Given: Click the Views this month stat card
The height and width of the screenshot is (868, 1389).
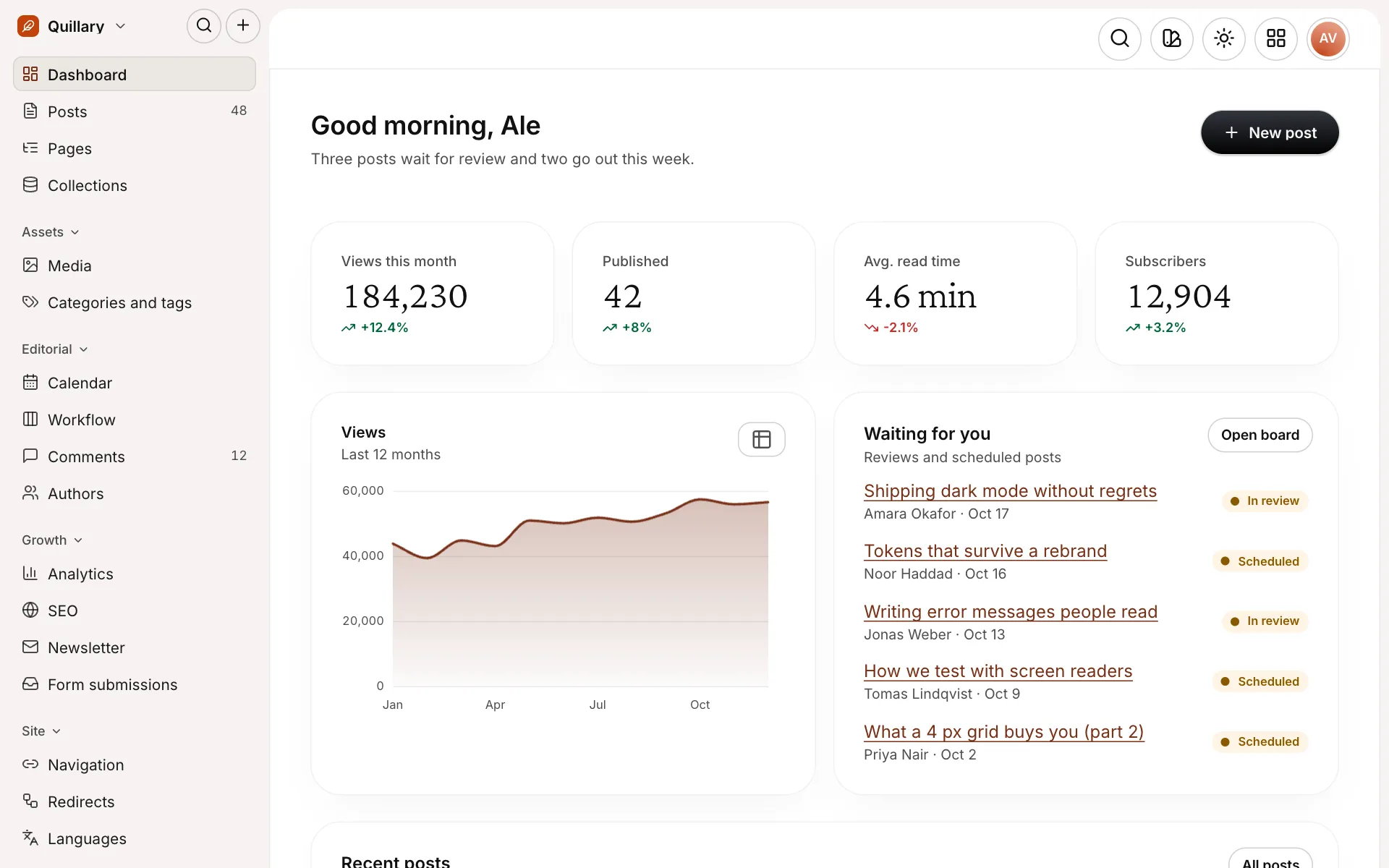Looking at the screenshot, I should pos(433,294).
